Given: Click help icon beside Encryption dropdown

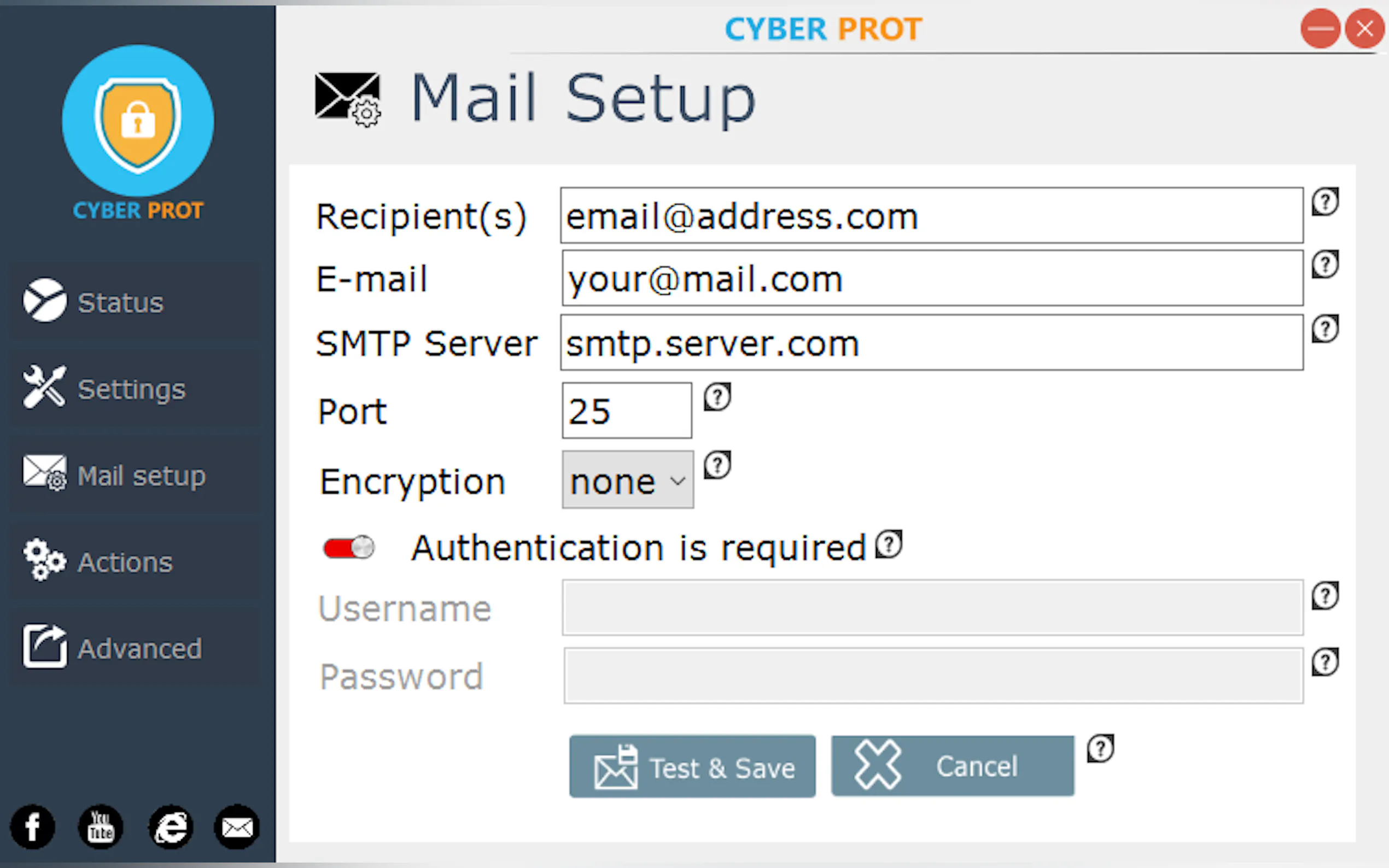Looking at the screenshot, I should 718,465.
